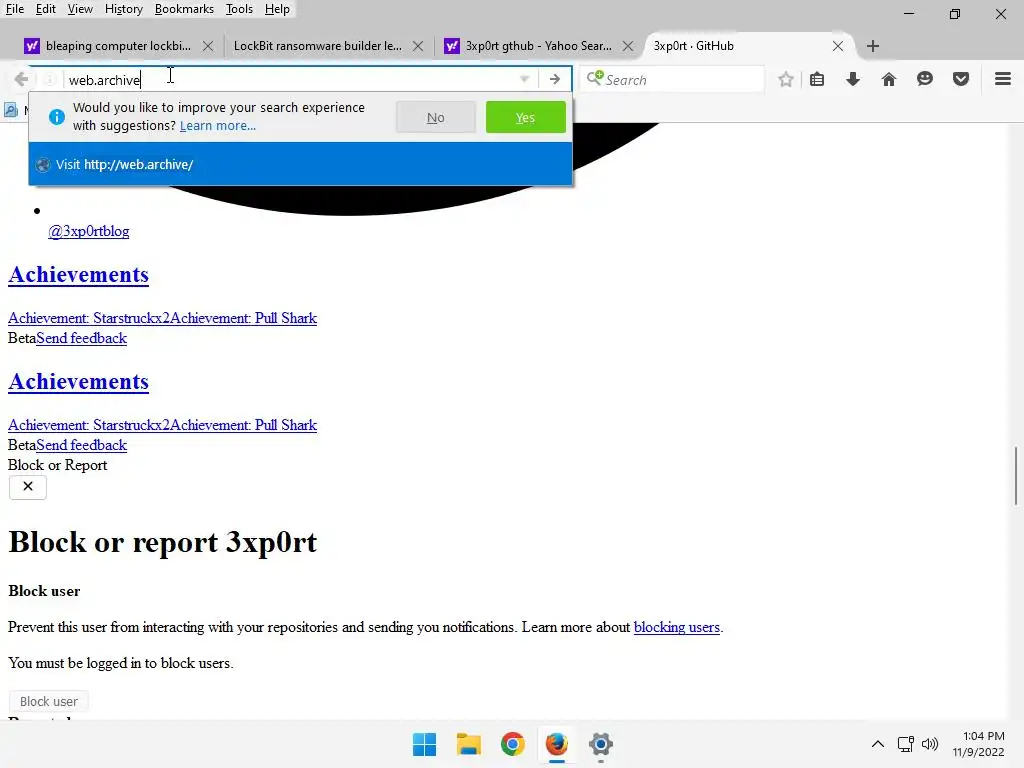Accept search suggestions with Yes

click(x=526, y=118)
